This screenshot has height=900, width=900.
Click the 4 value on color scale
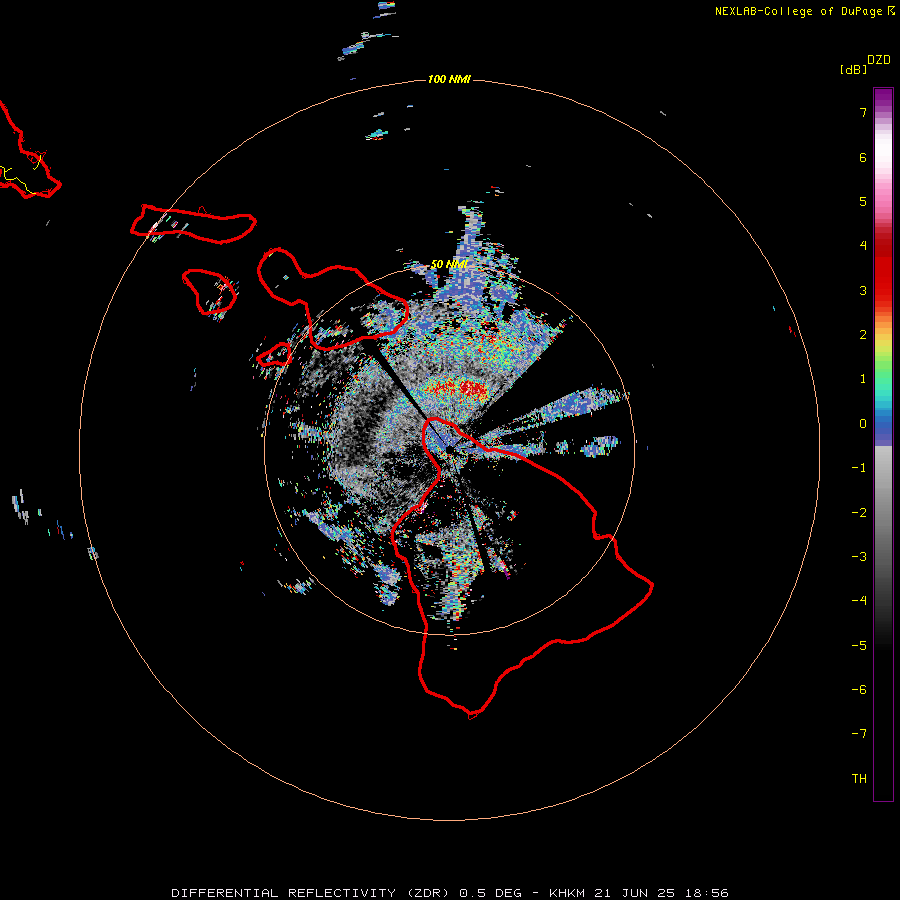point(863,246)
